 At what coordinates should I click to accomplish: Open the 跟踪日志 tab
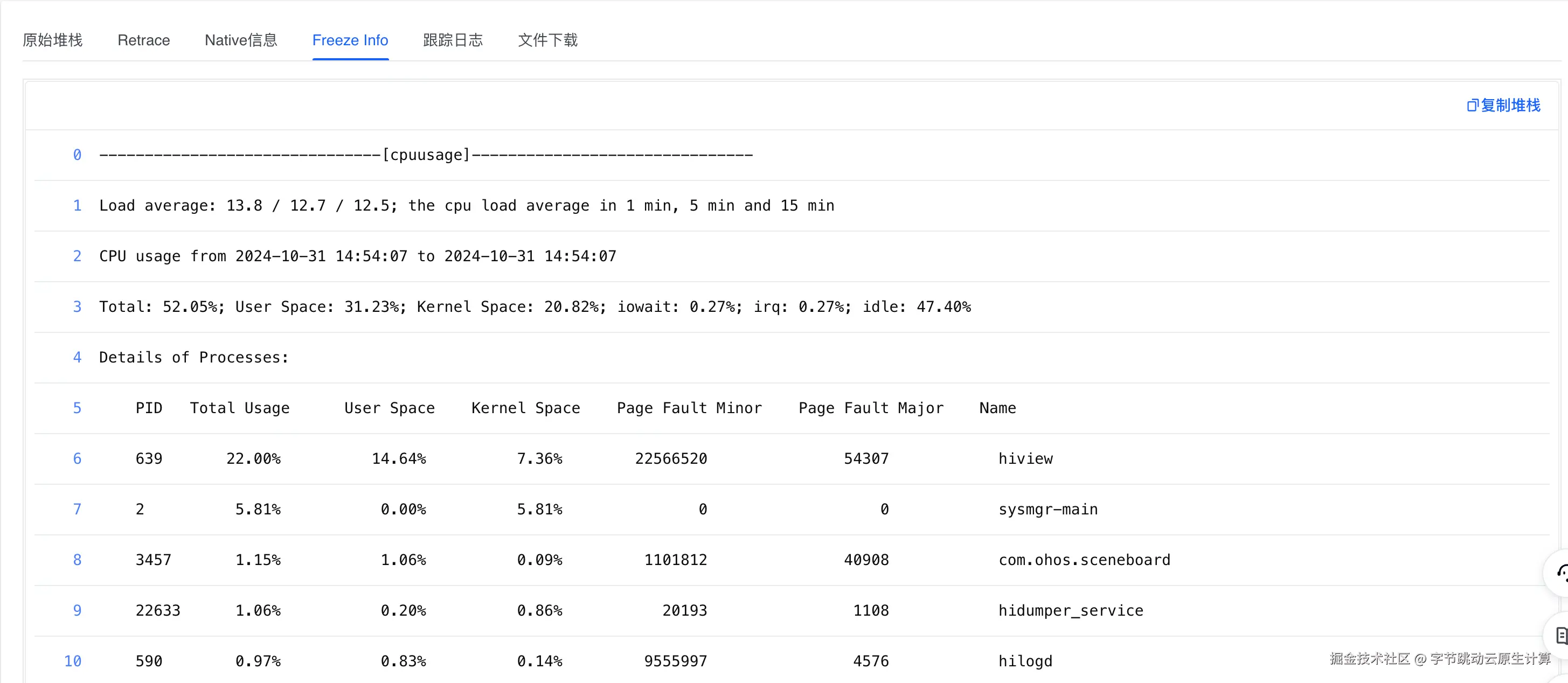pyautogui.click(x=453, y=40)
